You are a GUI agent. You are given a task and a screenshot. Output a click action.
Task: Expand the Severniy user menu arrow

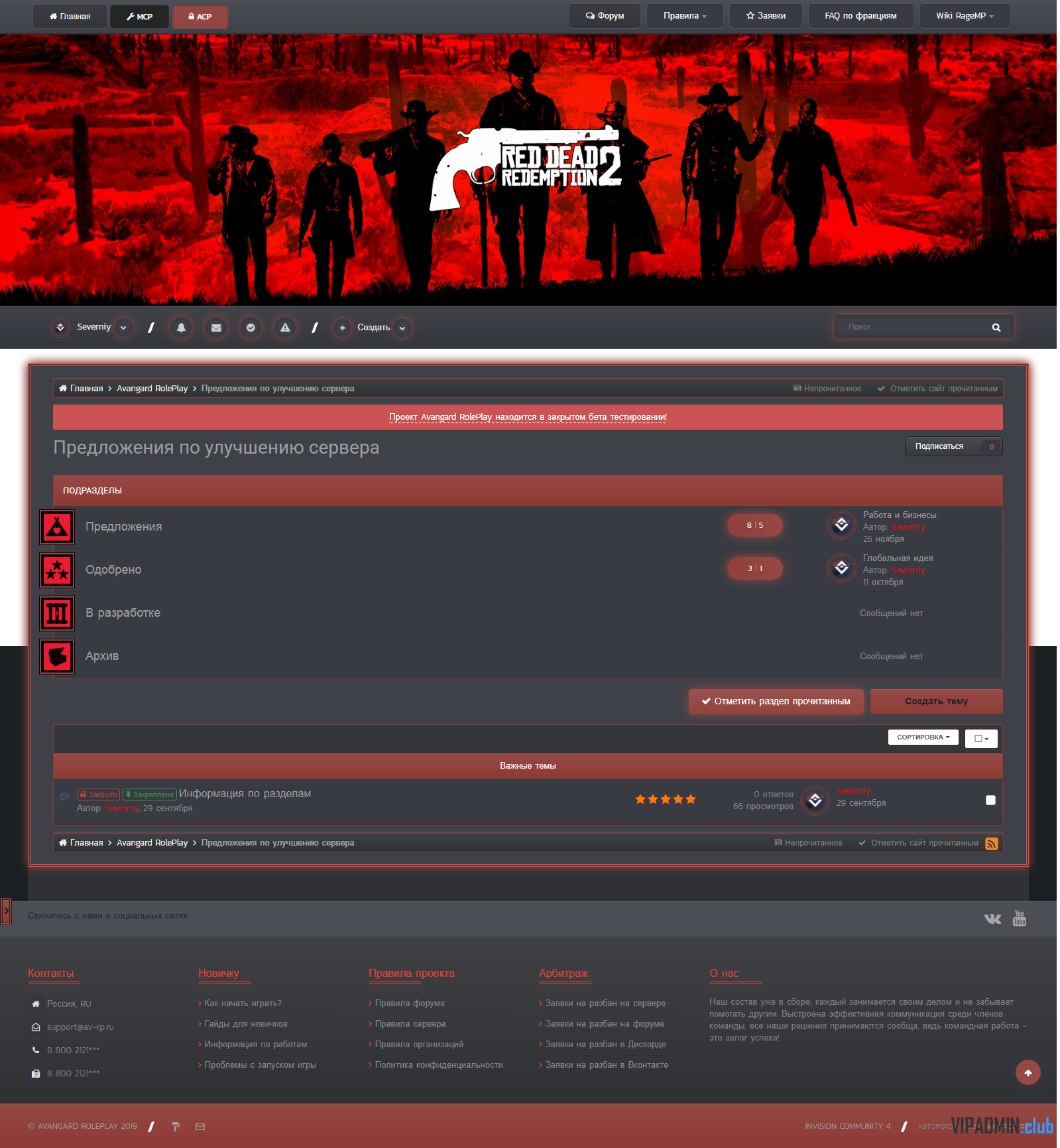point(123,328)
